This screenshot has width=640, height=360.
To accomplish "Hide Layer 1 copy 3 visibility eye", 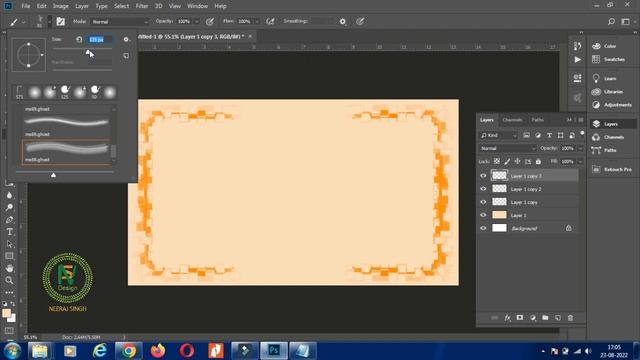I will (483, 176).
